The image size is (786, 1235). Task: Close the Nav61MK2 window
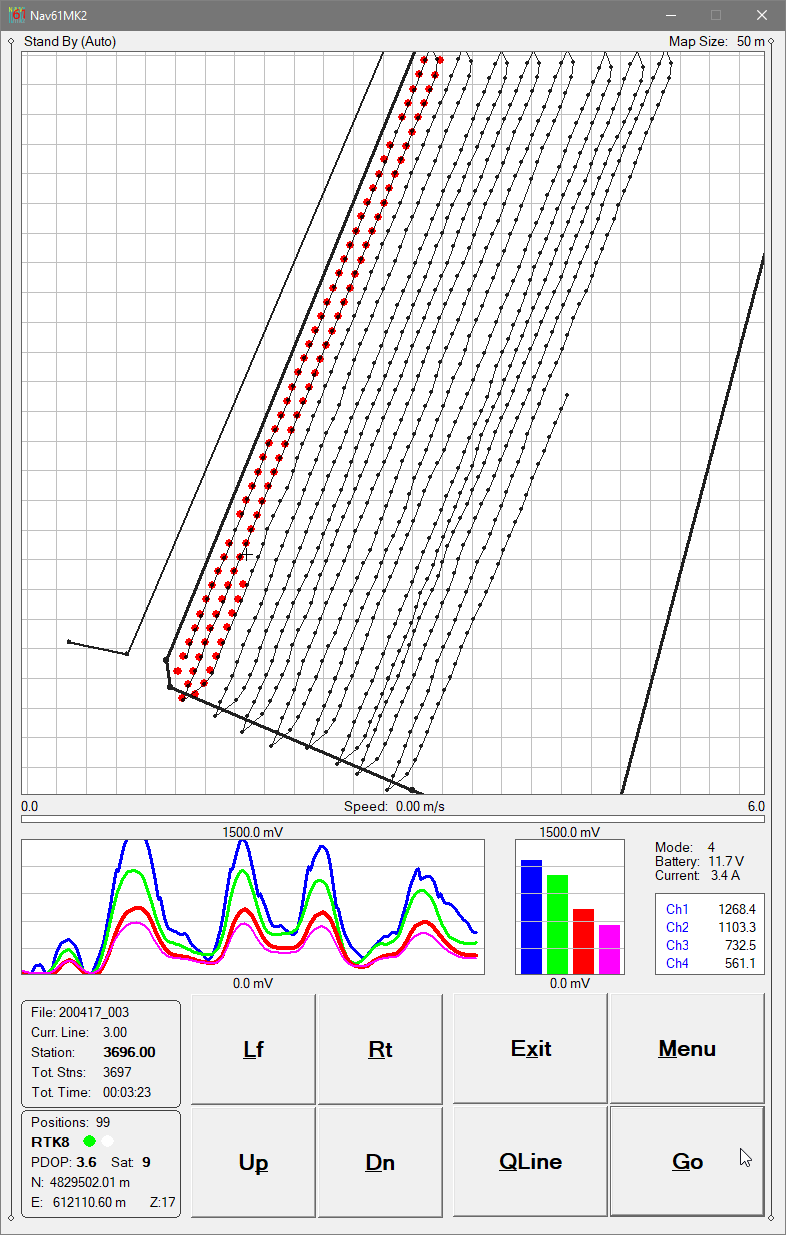coord(762,15)
